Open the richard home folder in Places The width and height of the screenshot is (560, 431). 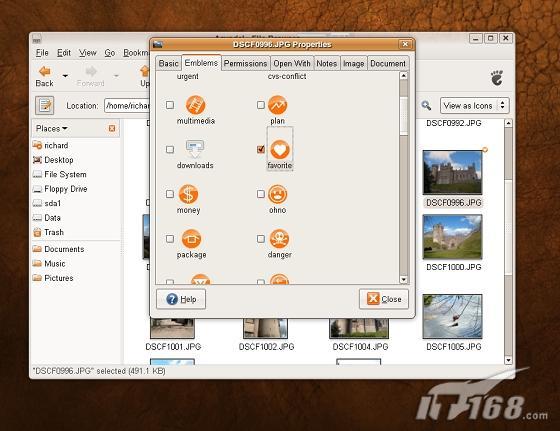(50, 145)
